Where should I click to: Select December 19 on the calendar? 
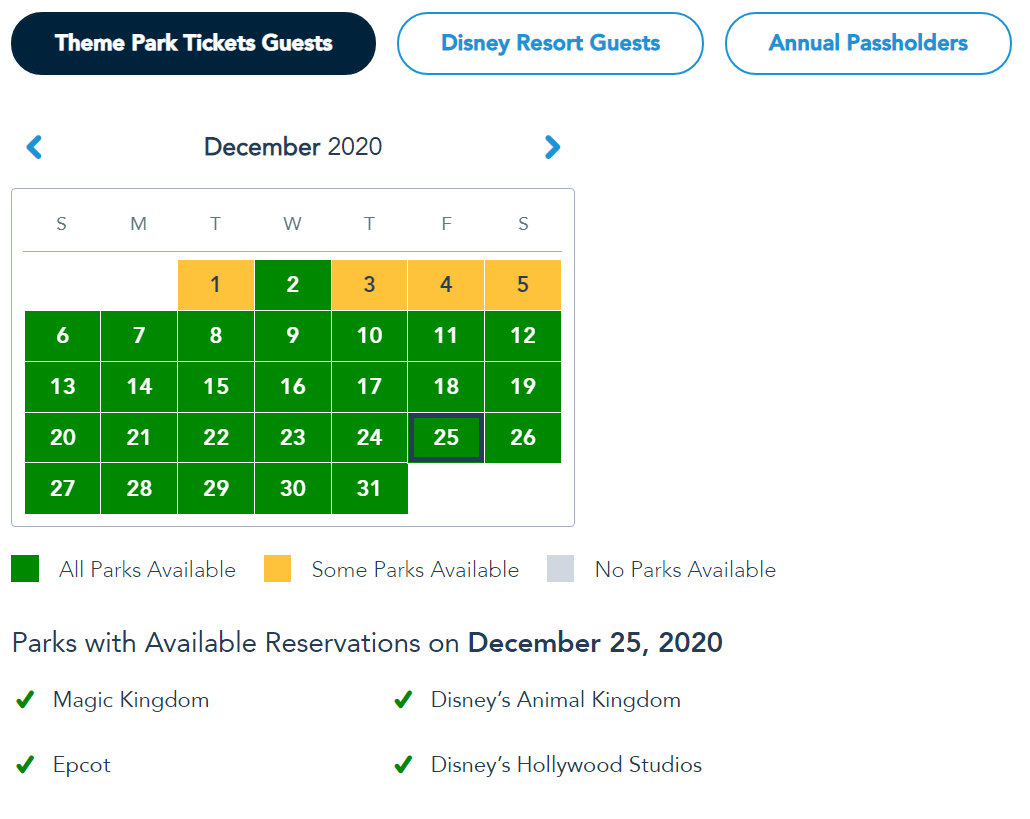(523, 387)
